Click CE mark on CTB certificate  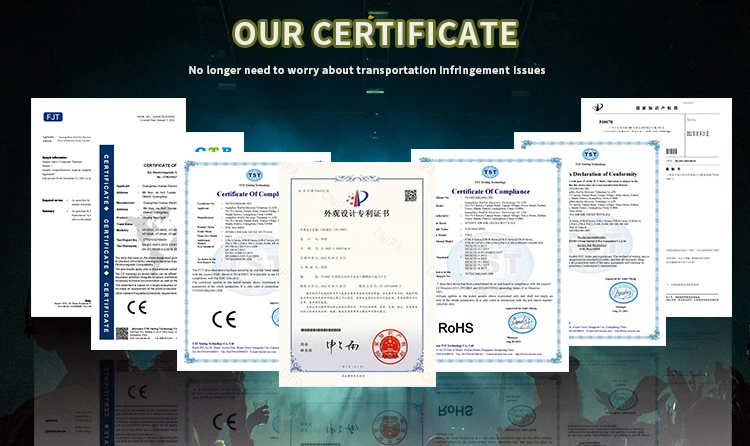[137, 307]
